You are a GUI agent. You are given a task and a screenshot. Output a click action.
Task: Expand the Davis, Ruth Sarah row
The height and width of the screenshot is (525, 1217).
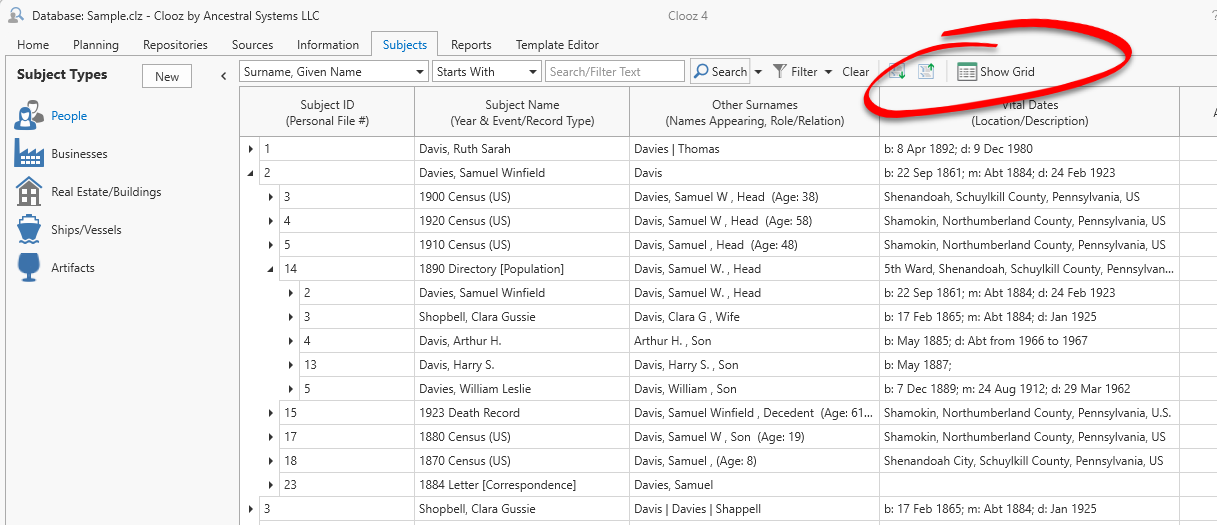250,149
